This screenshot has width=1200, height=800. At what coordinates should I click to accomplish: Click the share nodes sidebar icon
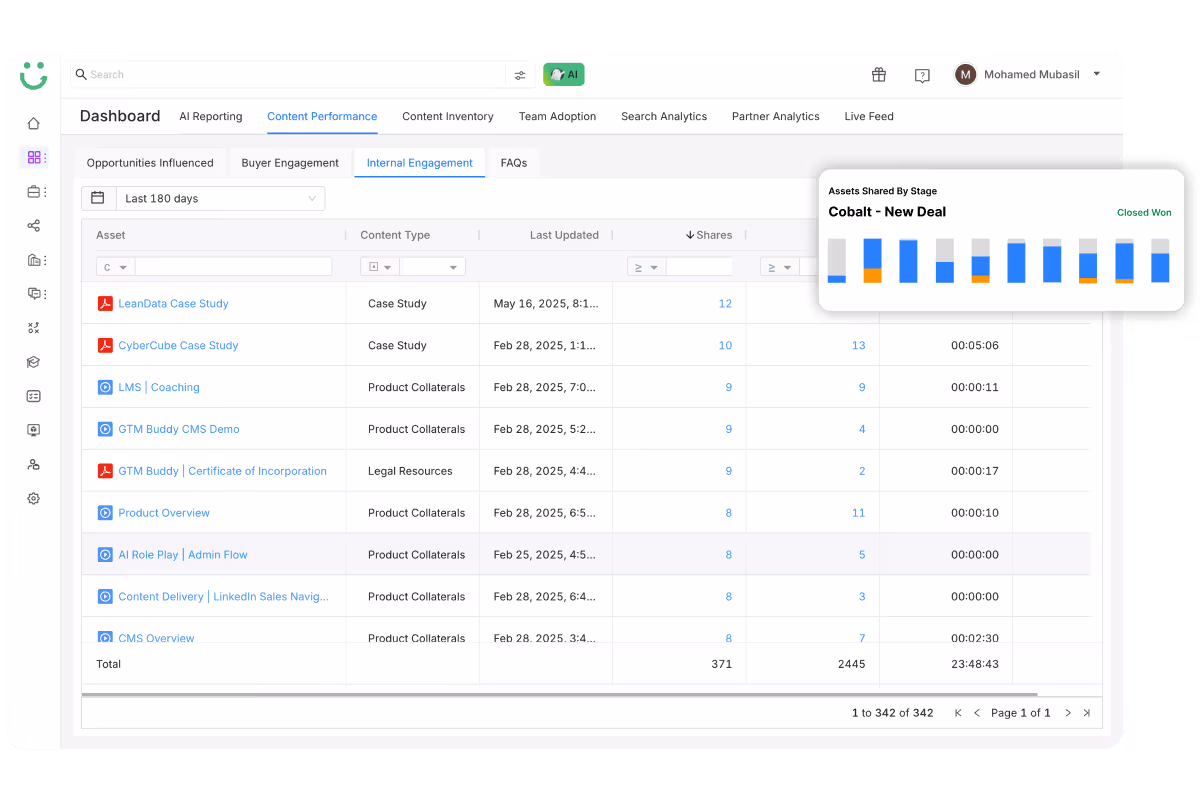tap(33, 225)
